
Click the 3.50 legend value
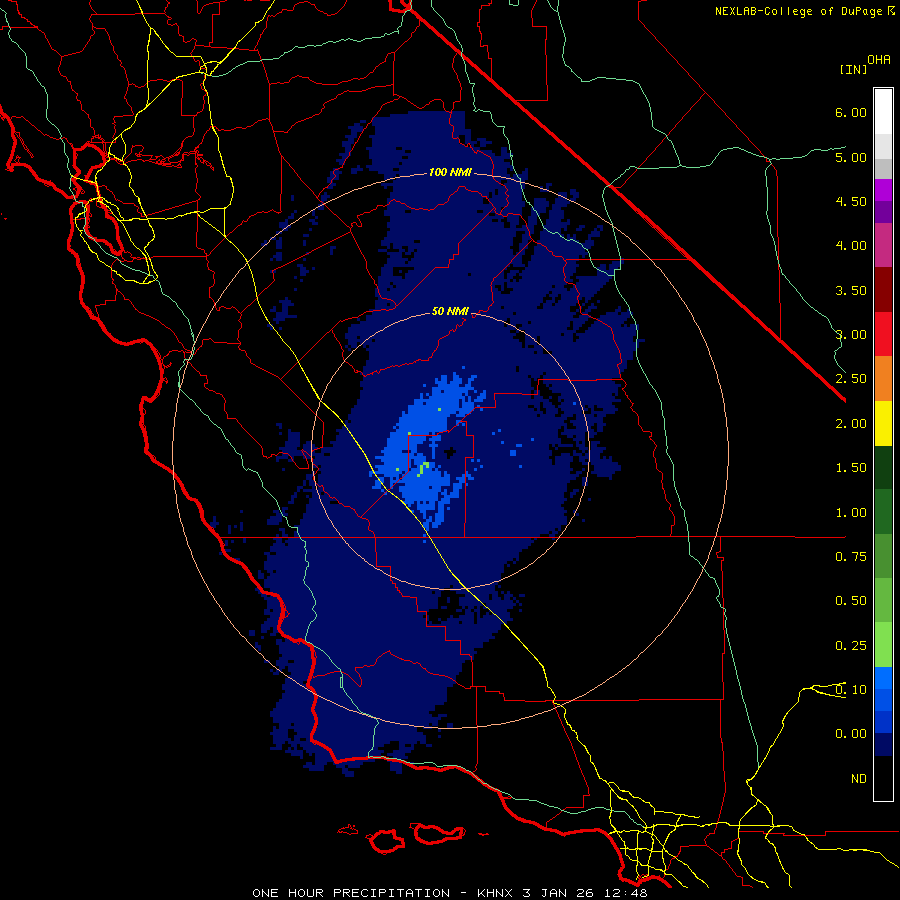point(851,290)
